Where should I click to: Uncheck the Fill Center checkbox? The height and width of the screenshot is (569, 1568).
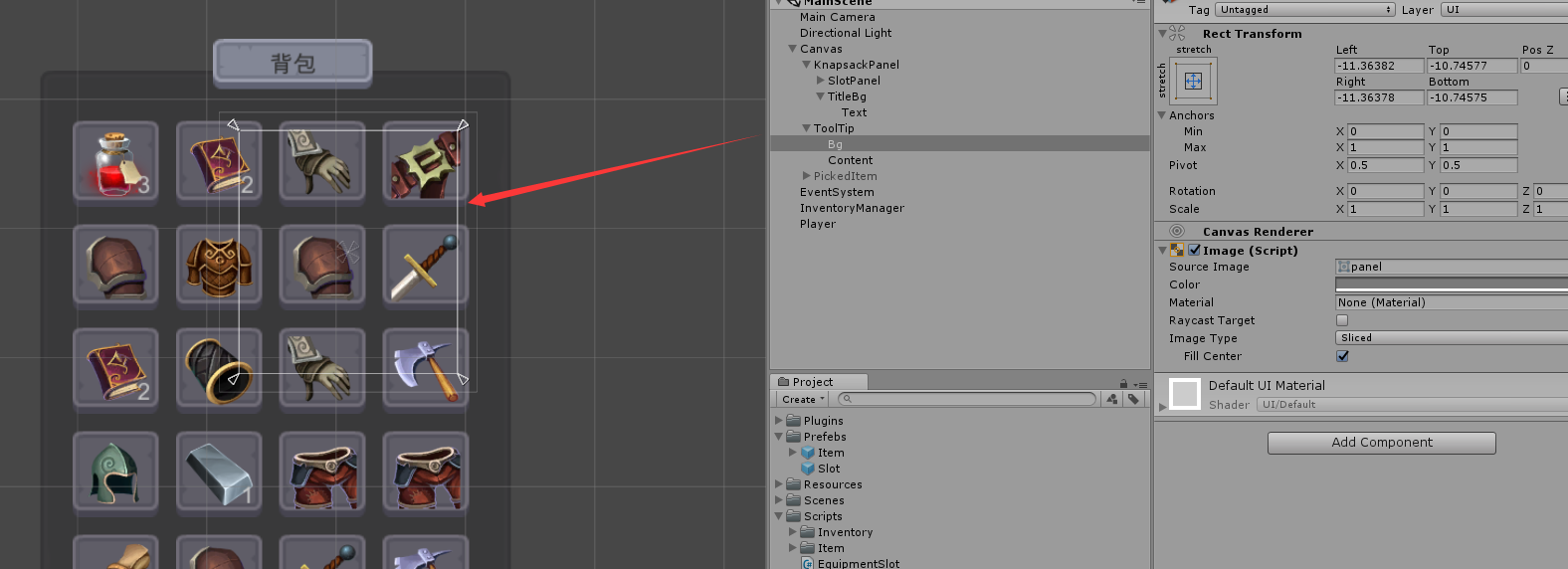pyautogui.click(x=1342, y=356)
